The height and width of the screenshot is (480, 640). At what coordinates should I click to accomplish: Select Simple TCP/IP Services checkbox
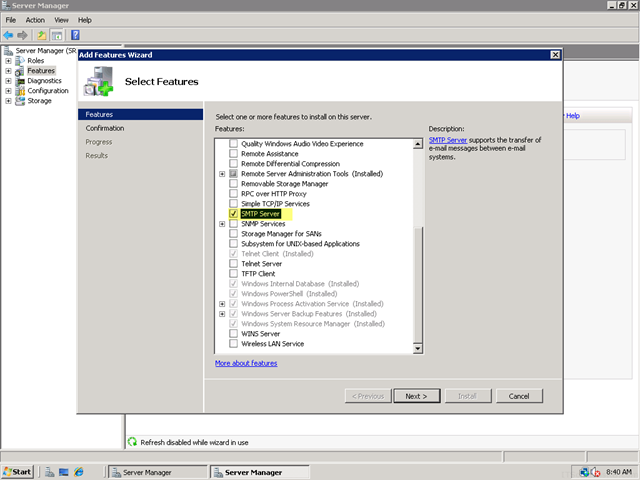(233, 204)
